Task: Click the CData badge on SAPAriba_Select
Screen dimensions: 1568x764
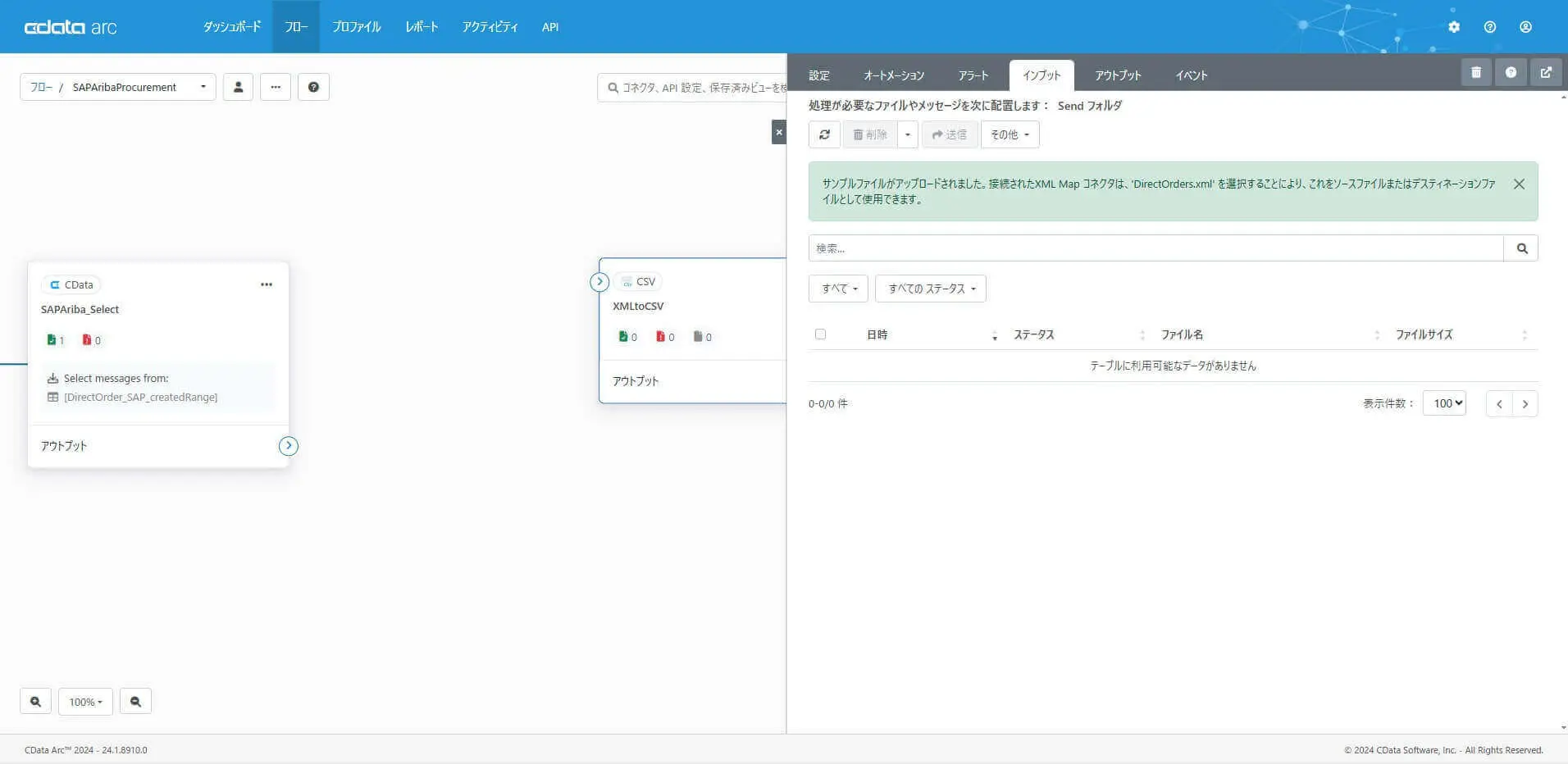Action: pos(71,284)
